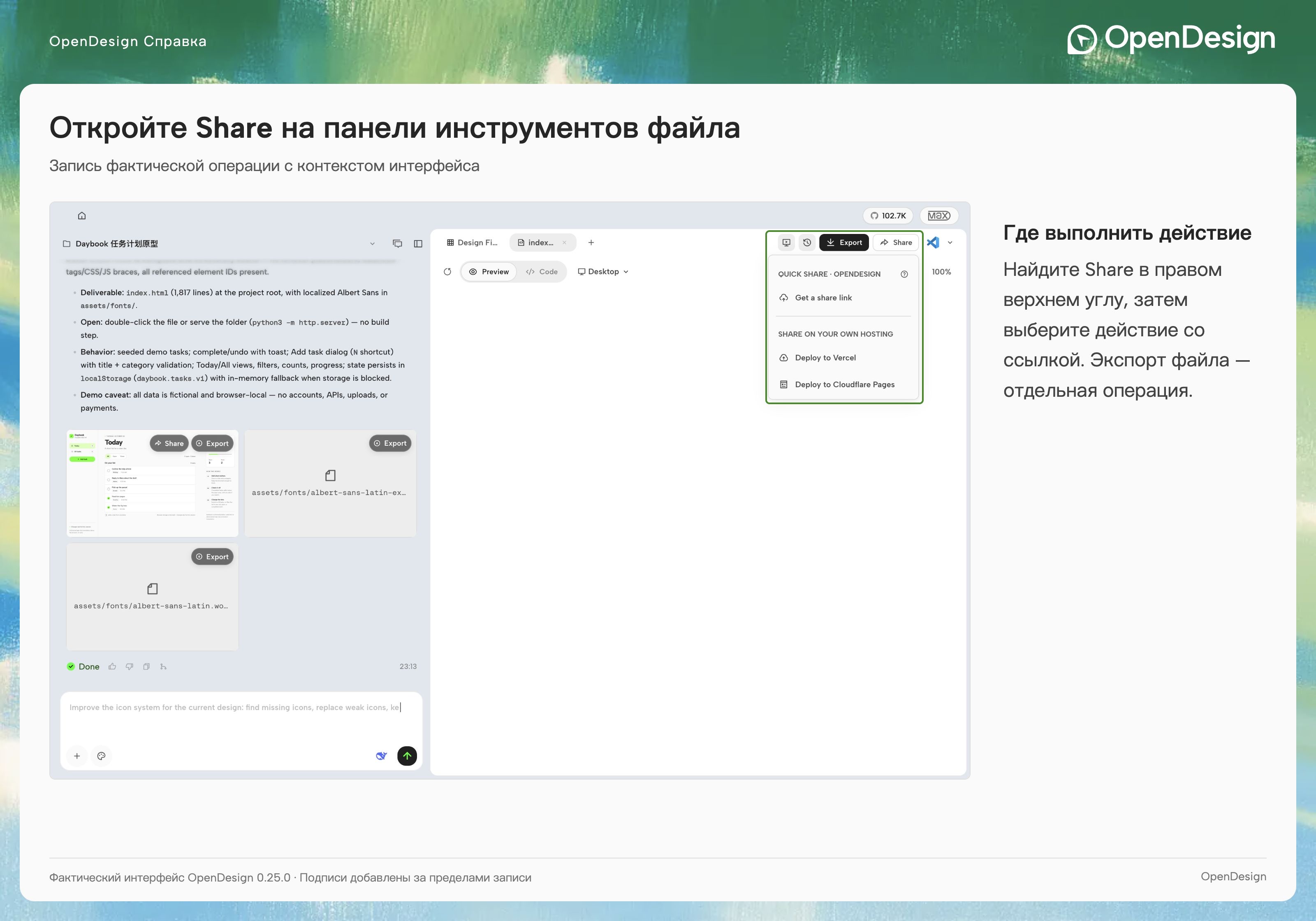Click Export on the Today thumbnail

click(212, 443)
